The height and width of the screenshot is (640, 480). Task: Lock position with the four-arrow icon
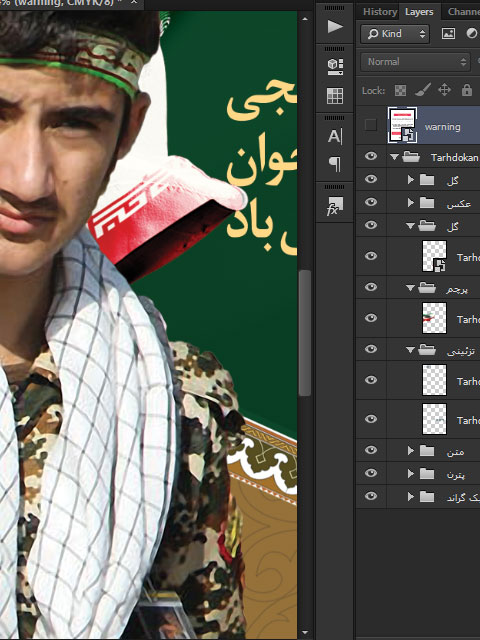pyautogui.click(x=444, y=90)
